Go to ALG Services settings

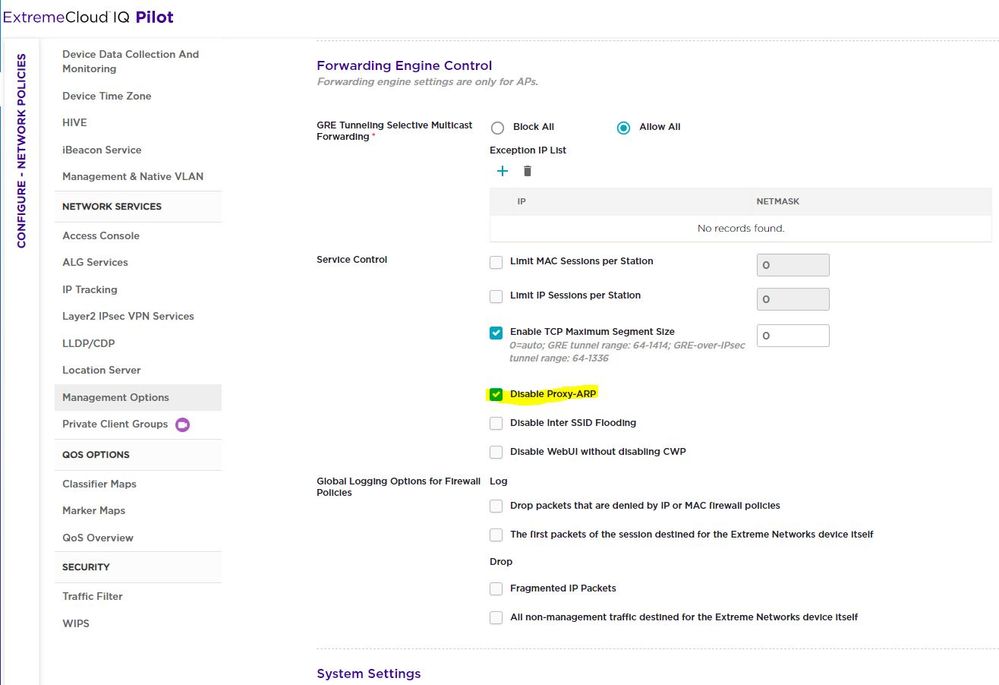(x=95, y=262)
